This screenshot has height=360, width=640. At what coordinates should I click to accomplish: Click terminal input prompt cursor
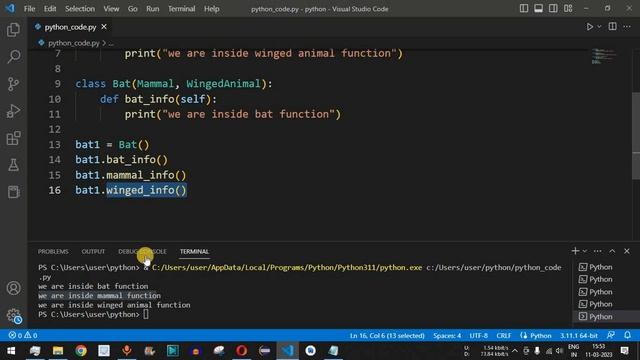coord(146,314)
